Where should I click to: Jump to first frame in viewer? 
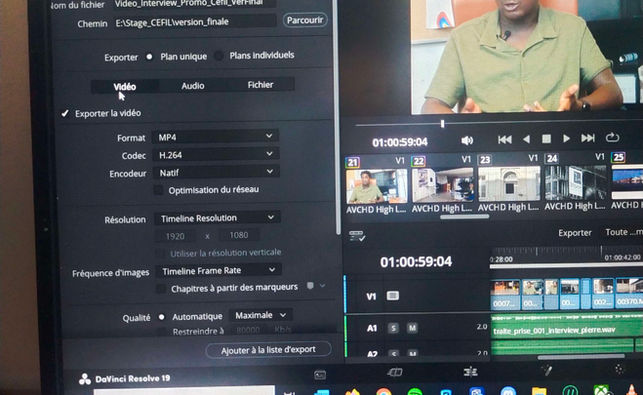pyautogui.click(x=505, y=140)
